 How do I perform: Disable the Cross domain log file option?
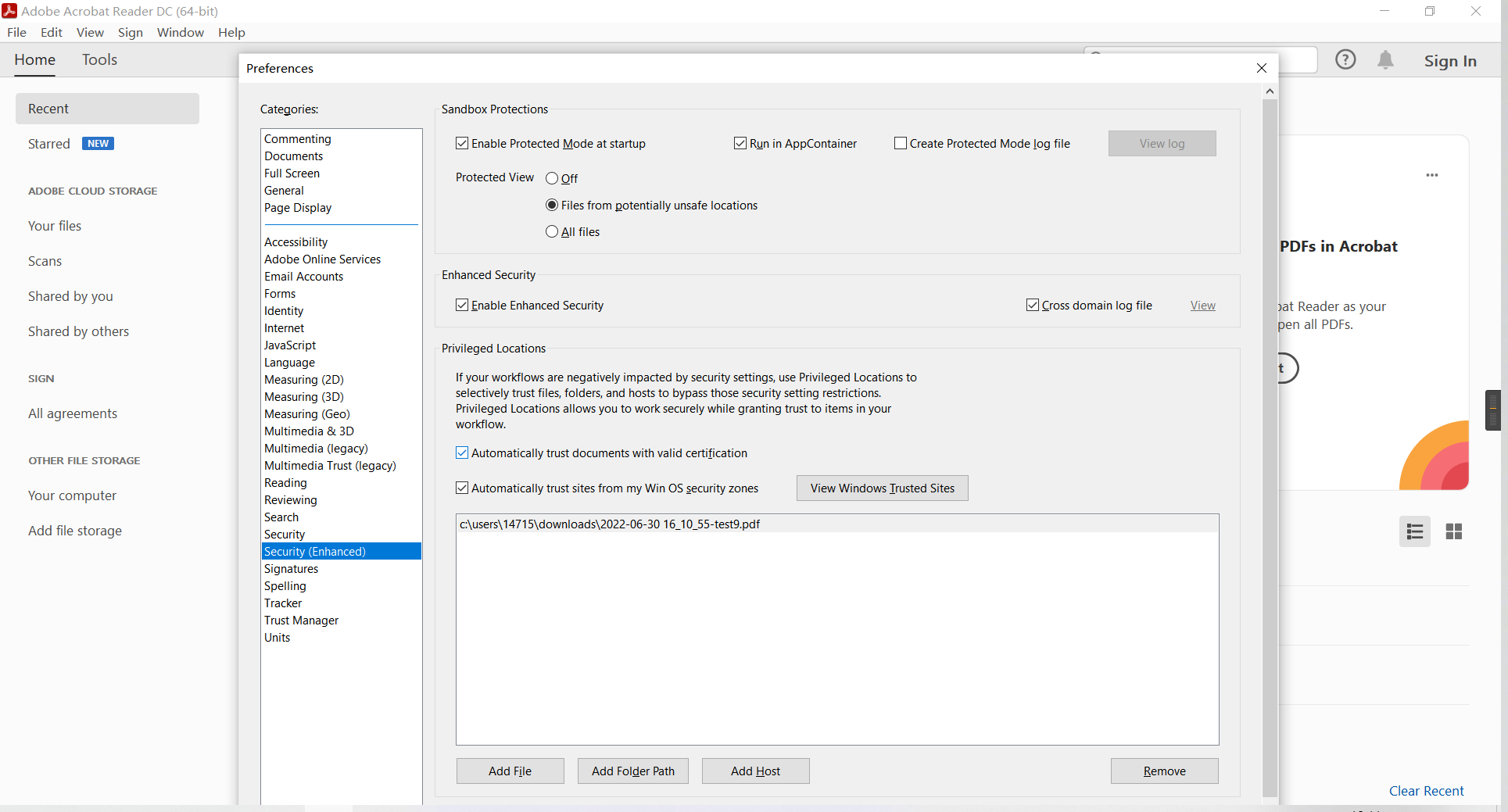[1033, 305]
